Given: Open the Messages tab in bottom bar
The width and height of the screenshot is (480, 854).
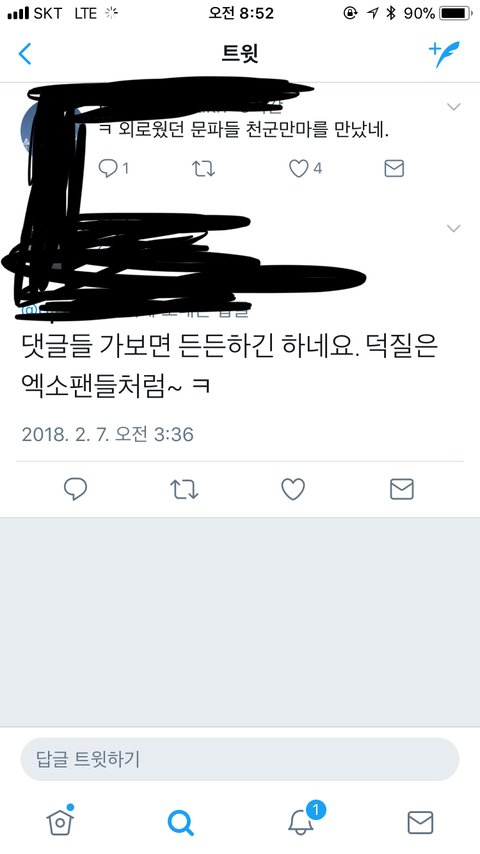Looking at the screenshot, I should coord(421,822).
